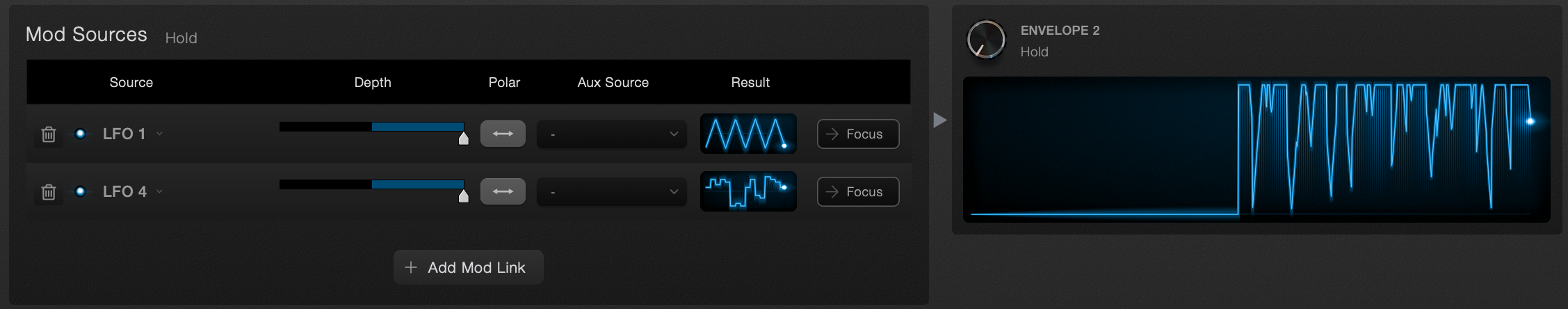
Task: Delete the LFO 1 mod link
Action: [48, 134]
